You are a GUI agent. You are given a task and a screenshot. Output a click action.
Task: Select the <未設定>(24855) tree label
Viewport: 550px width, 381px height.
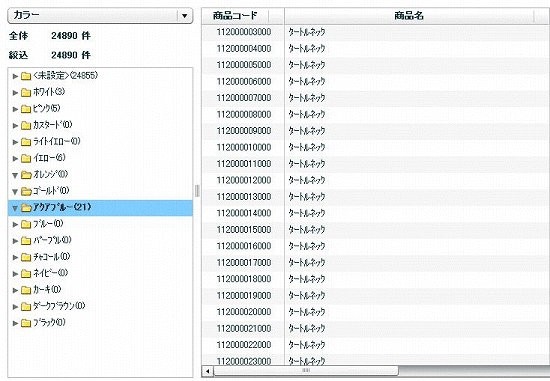(x=65, y=75)
